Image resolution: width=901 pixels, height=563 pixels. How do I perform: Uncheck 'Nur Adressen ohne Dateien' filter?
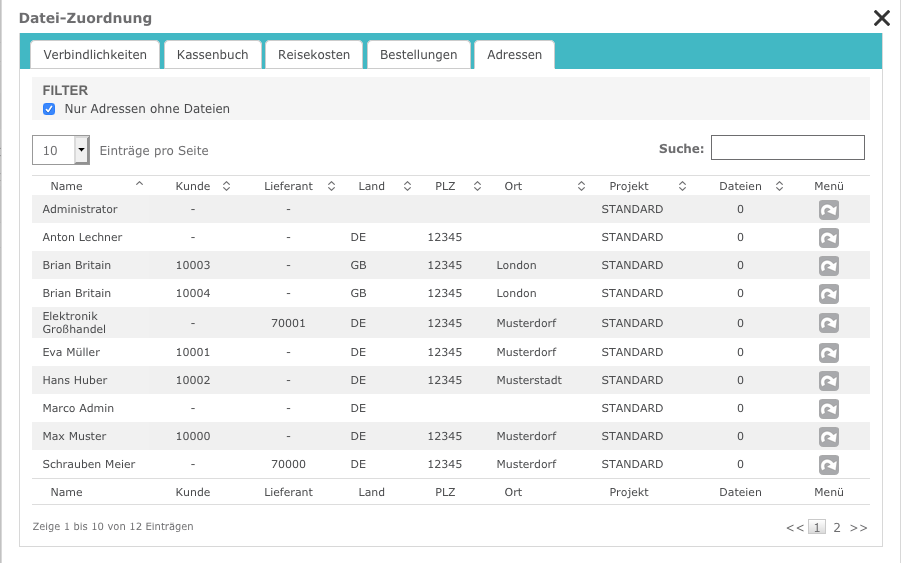49,109
